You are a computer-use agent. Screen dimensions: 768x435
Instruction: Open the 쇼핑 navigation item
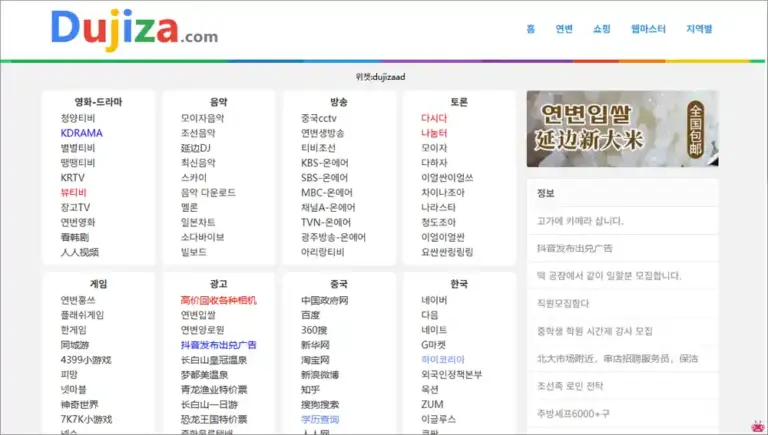pos(601,29)
